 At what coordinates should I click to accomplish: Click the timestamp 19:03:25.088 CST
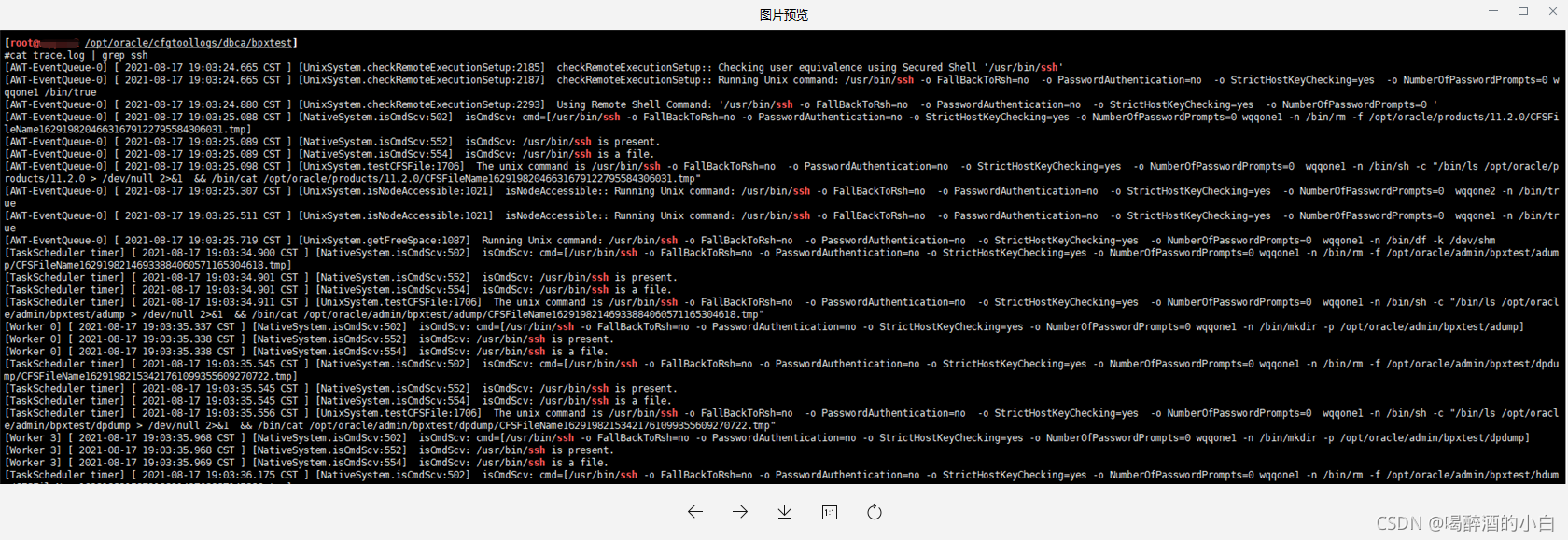[x=231, y=117]
